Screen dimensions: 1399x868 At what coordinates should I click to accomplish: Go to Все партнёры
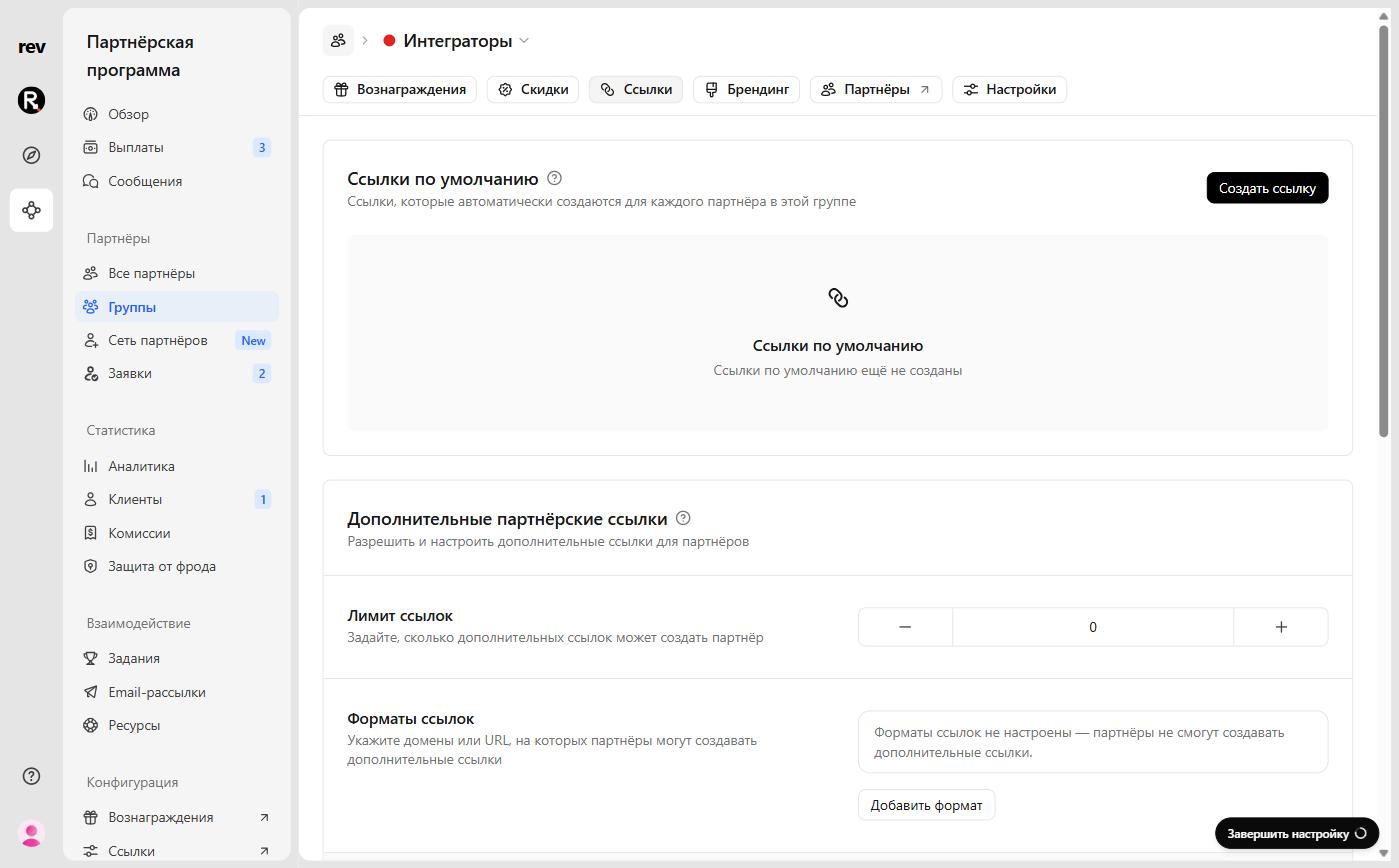coord(177,273)
